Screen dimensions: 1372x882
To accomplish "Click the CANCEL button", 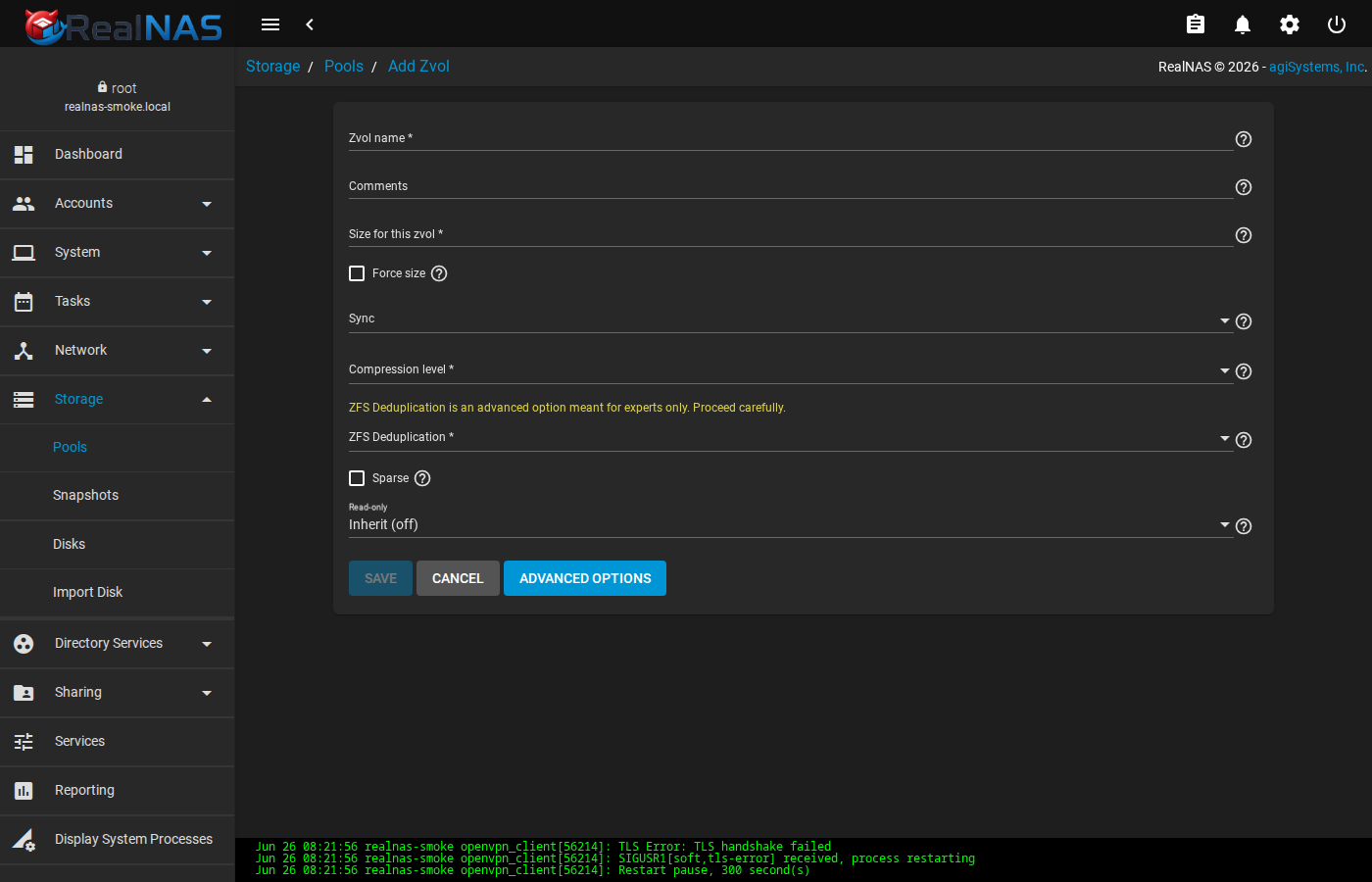I will (458, 578).
